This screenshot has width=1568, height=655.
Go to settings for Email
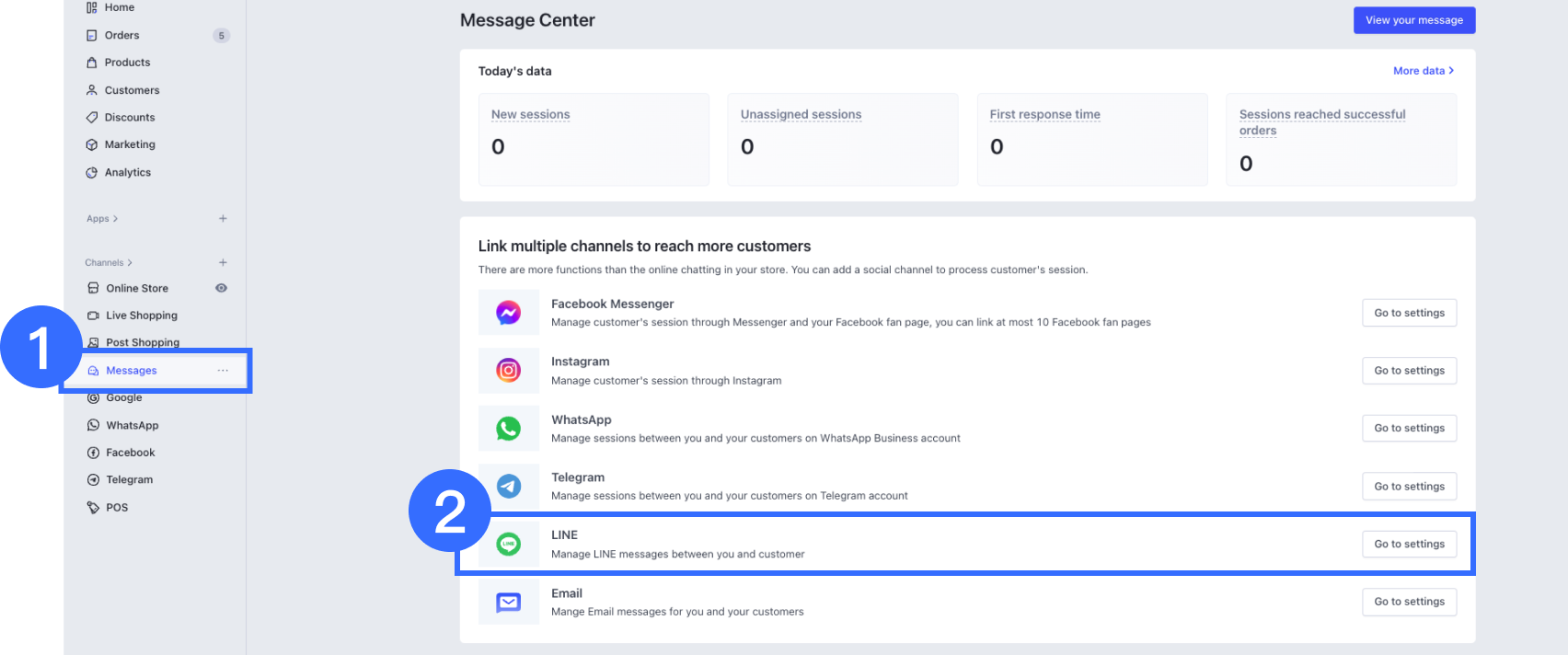click(1409, 602)
